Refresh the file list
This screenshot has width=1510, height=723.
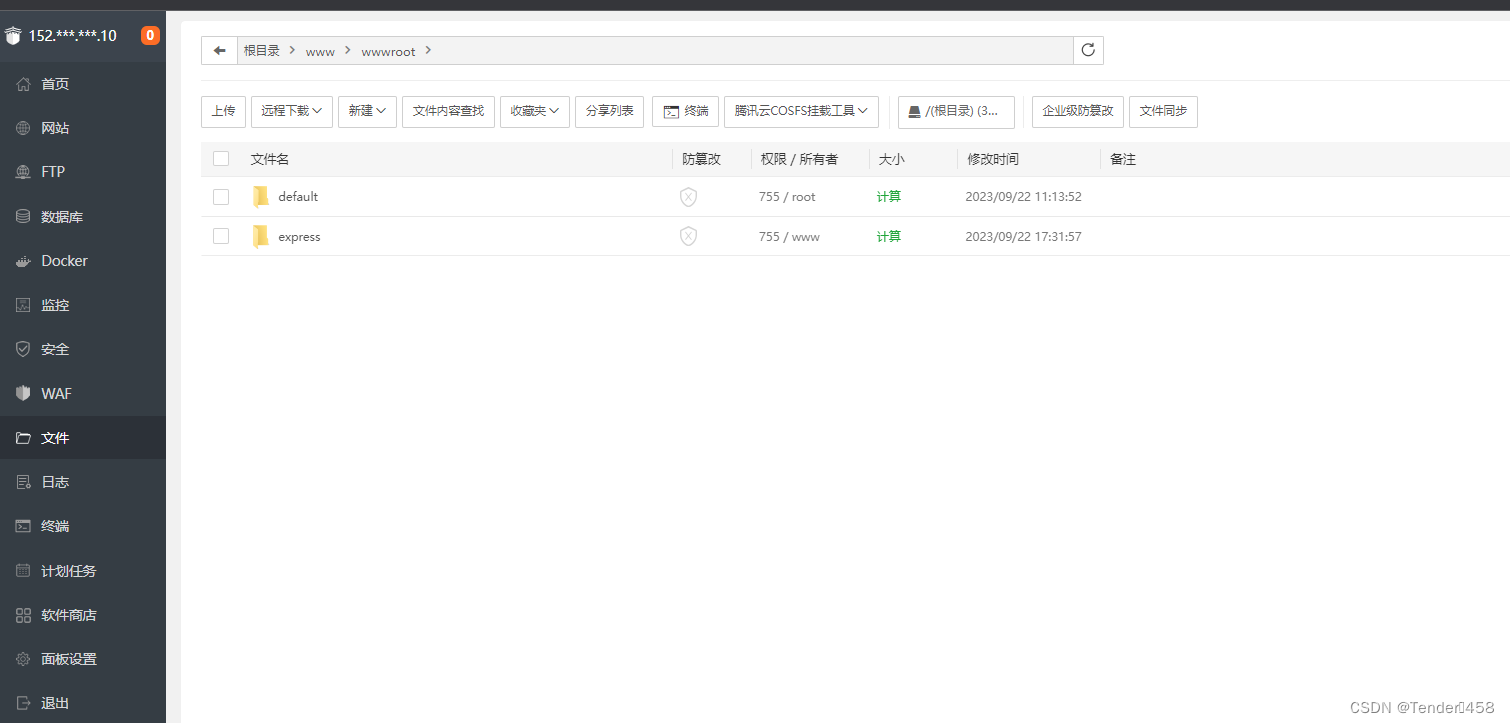[x=1088, y=50]
